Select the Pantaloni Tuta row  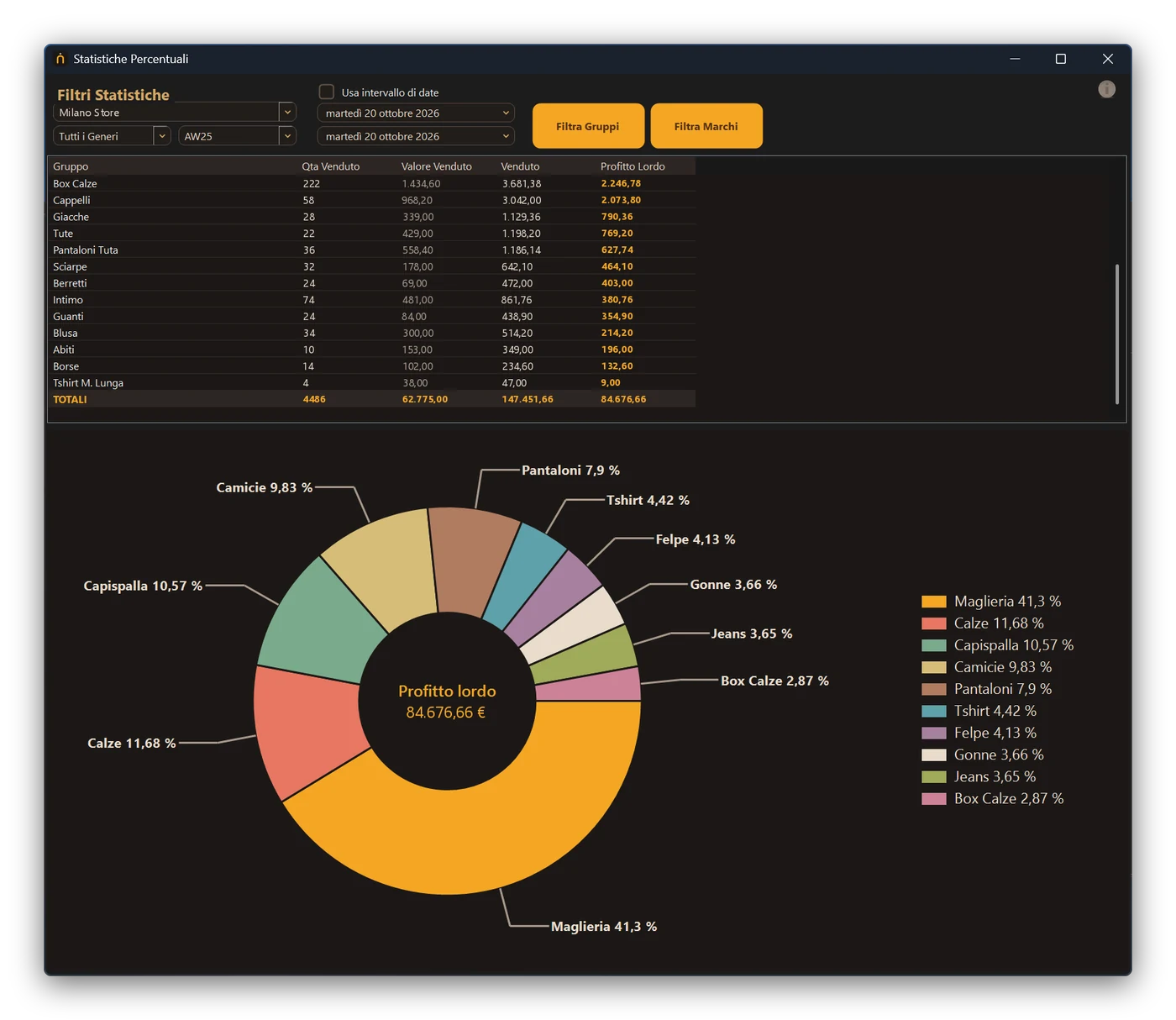coord(372,250)
